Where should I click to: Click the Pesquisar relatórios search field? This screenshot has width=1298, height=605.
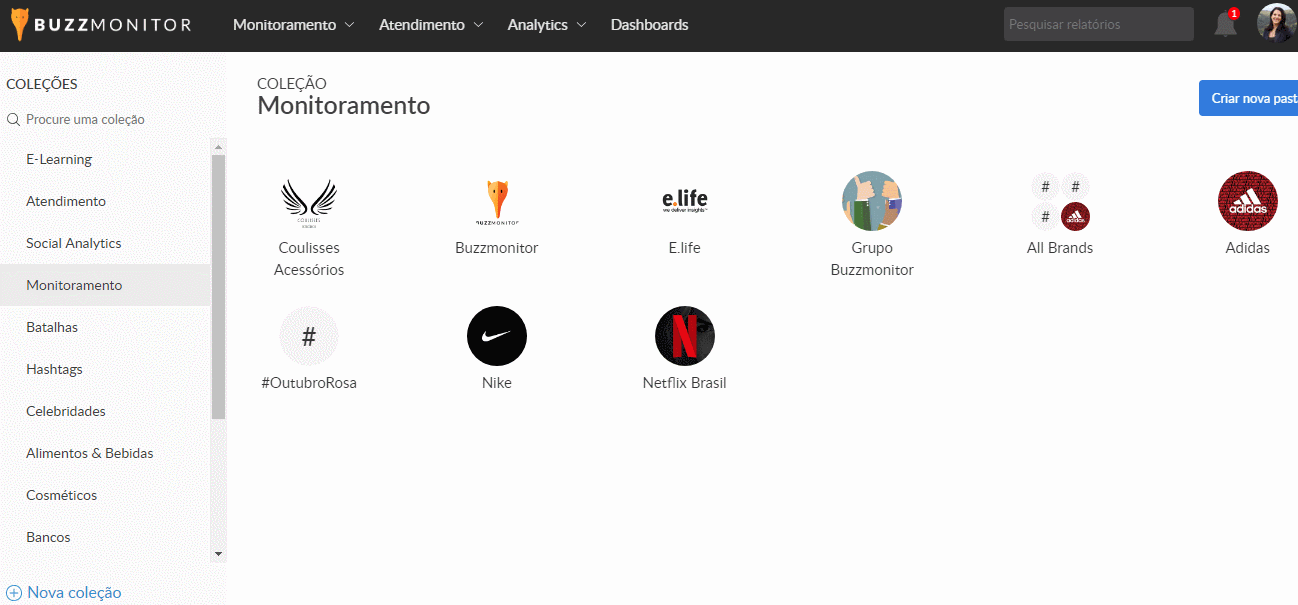1098,24
